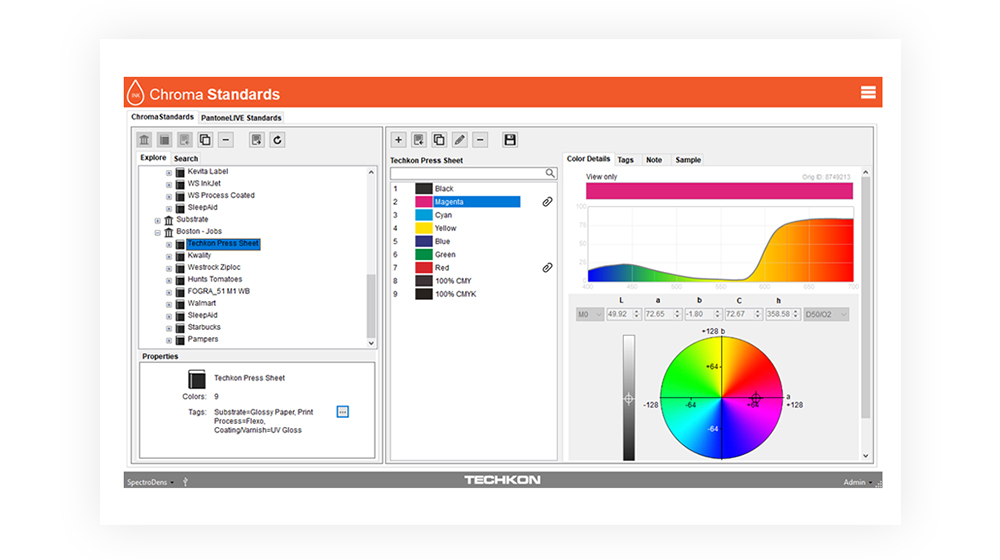Viewport: 1000px width, 560px height.
Task: Select the Cyan color swatch row
Action: coord(443,215)
